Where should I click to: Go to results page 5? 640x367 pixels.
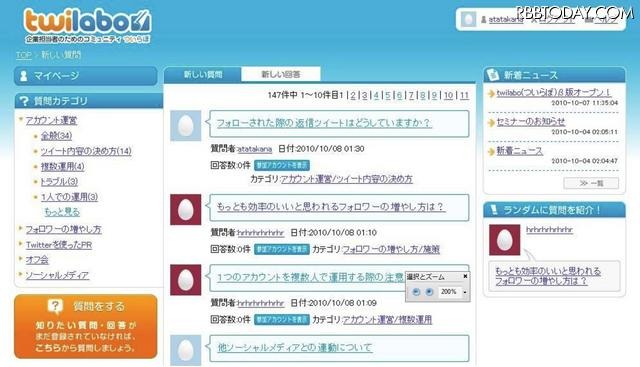pyautogui.click(x=388, y=95)
